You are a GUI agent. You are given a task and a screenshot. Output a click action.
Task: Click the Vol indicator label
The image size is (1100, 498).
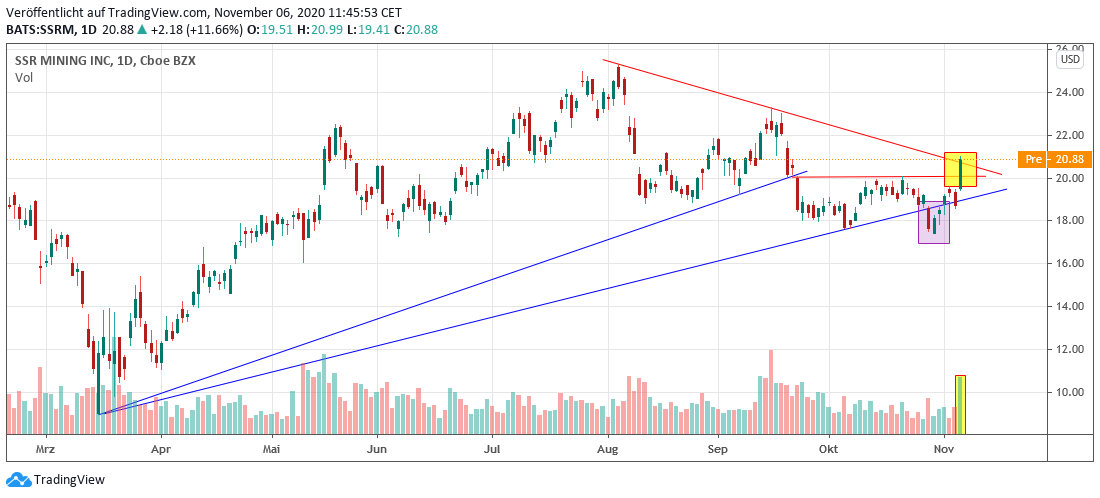(x=22, y=78)
